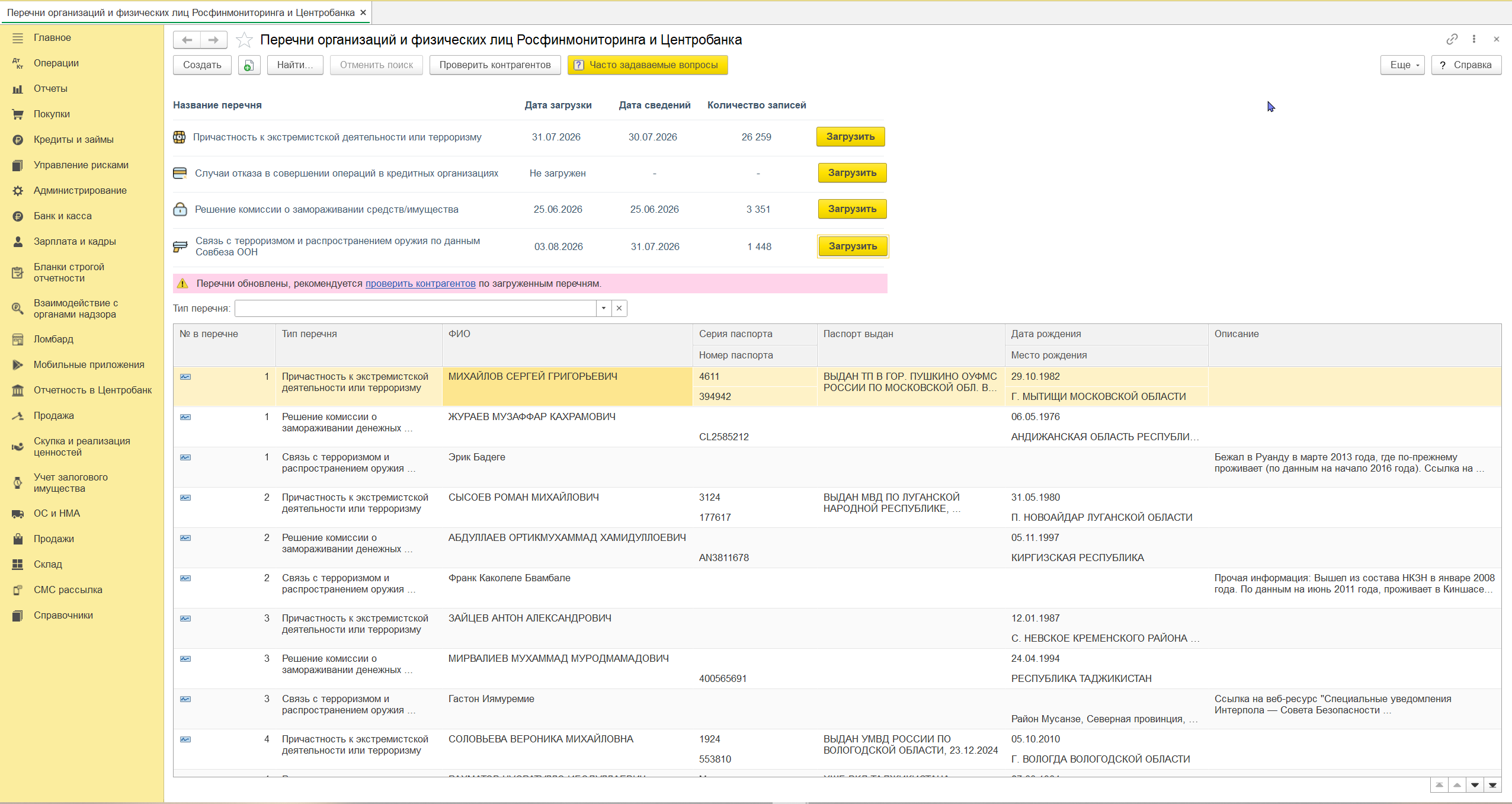Select the ЖУРАЕВ МУЗАФФАР КАХРАМОВИЧ cell
1512x804 pixels.
(x=567, y=427)
